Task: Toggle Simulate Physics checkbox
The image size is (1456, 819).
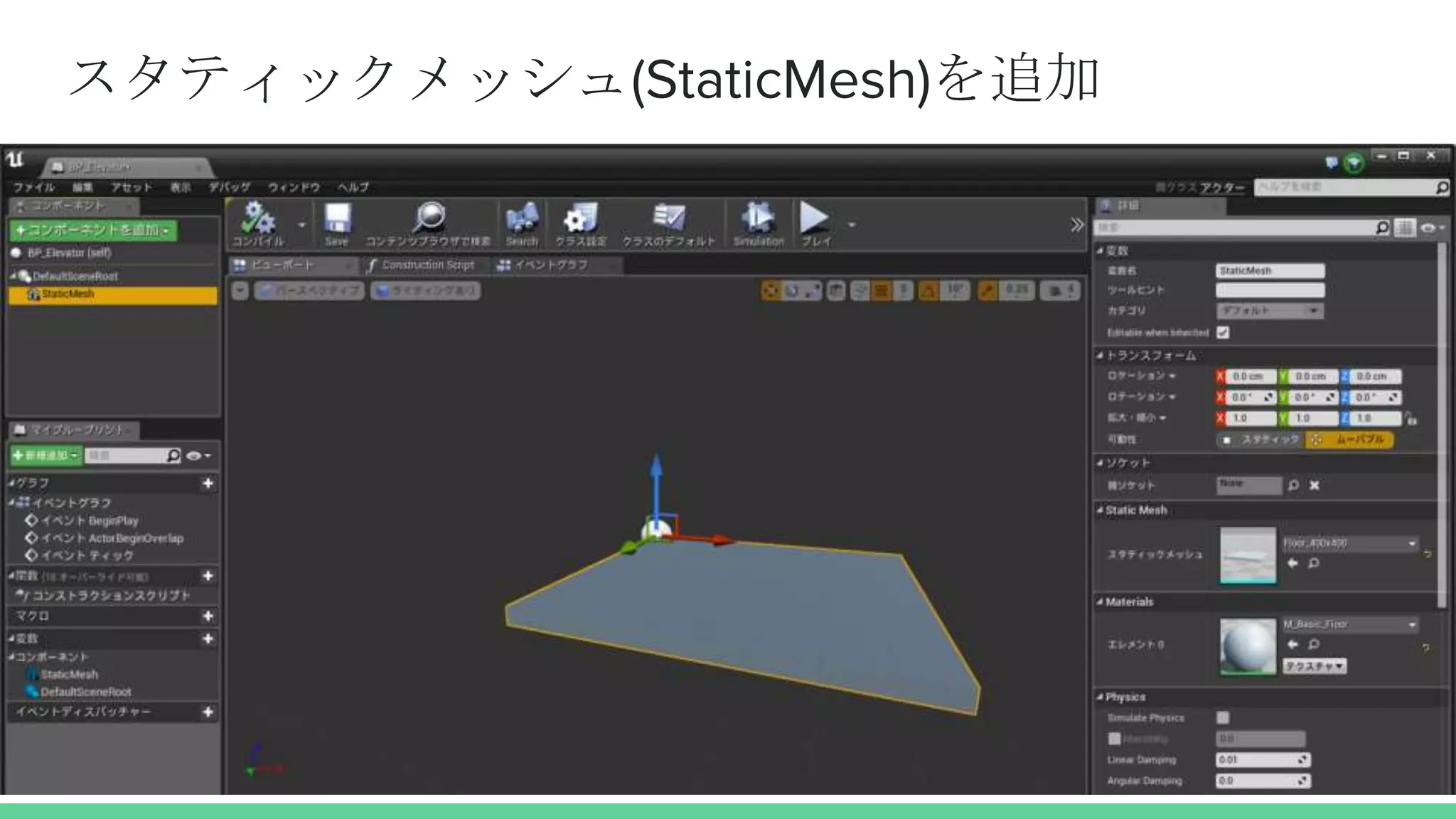Action: (x=1223, y=717)
